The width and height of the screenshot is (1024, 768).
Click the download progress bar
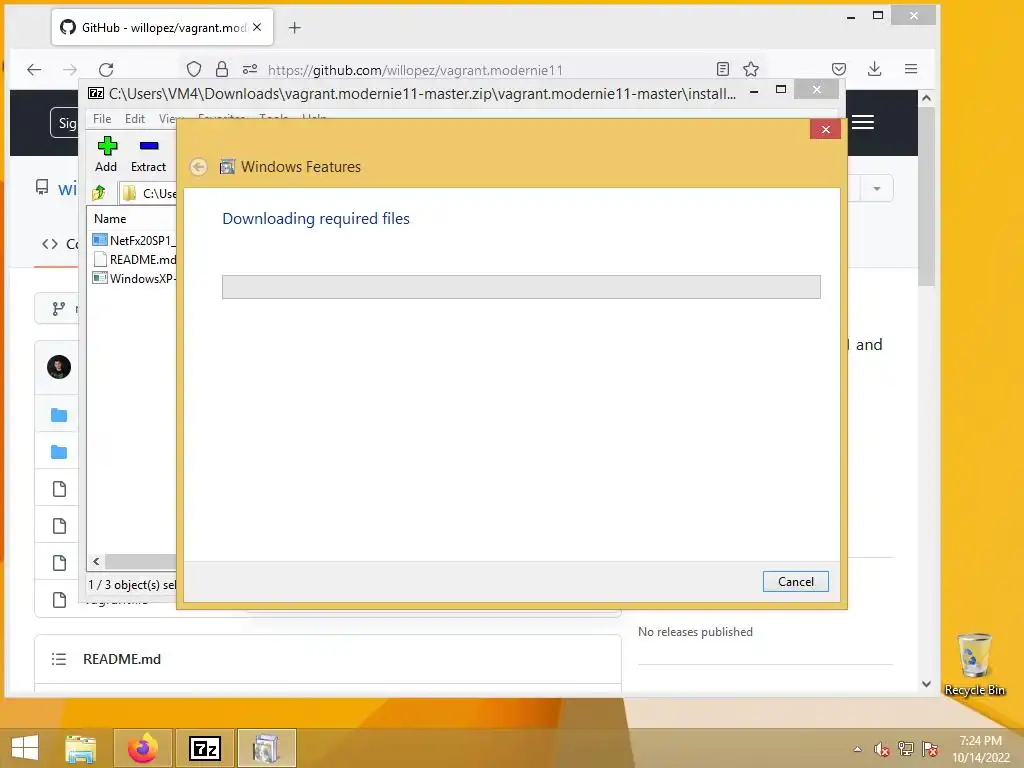pyautogui.click(x=521, y=287)
